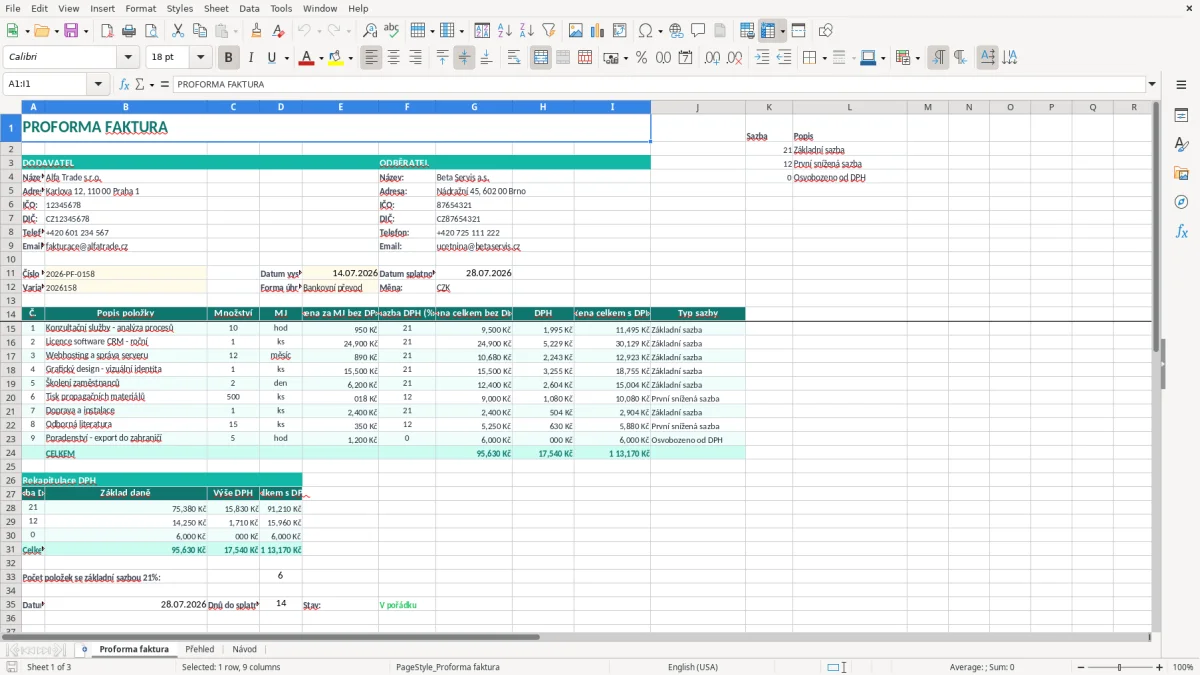
Task: Open the Data menu
Action: [x=249, y=8]
